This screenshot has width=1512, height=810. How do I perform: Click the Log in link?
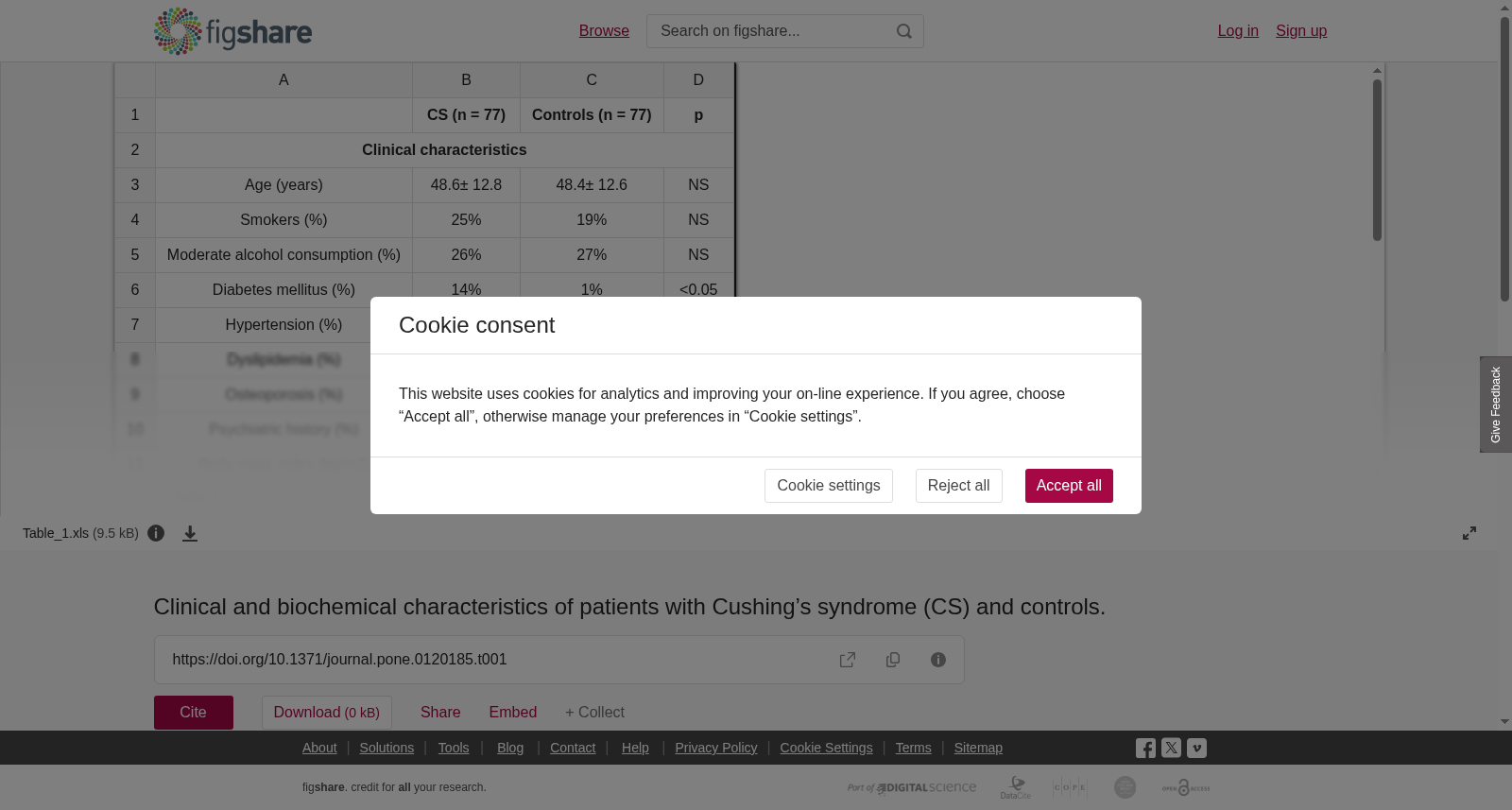[1238, 31]
